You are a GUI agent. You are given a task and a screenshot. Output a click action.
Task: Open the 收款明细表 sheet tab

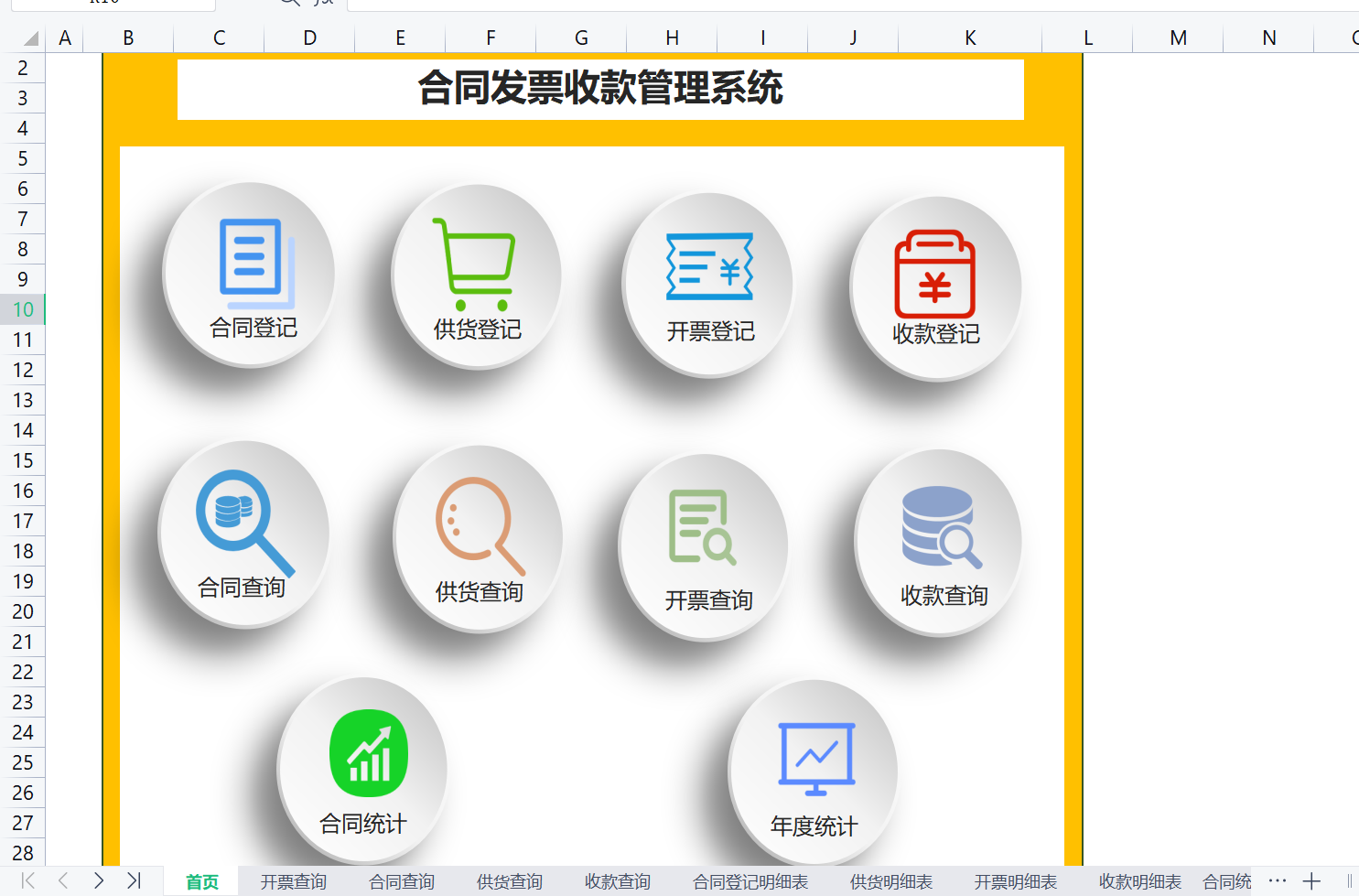pos(1139,881)
